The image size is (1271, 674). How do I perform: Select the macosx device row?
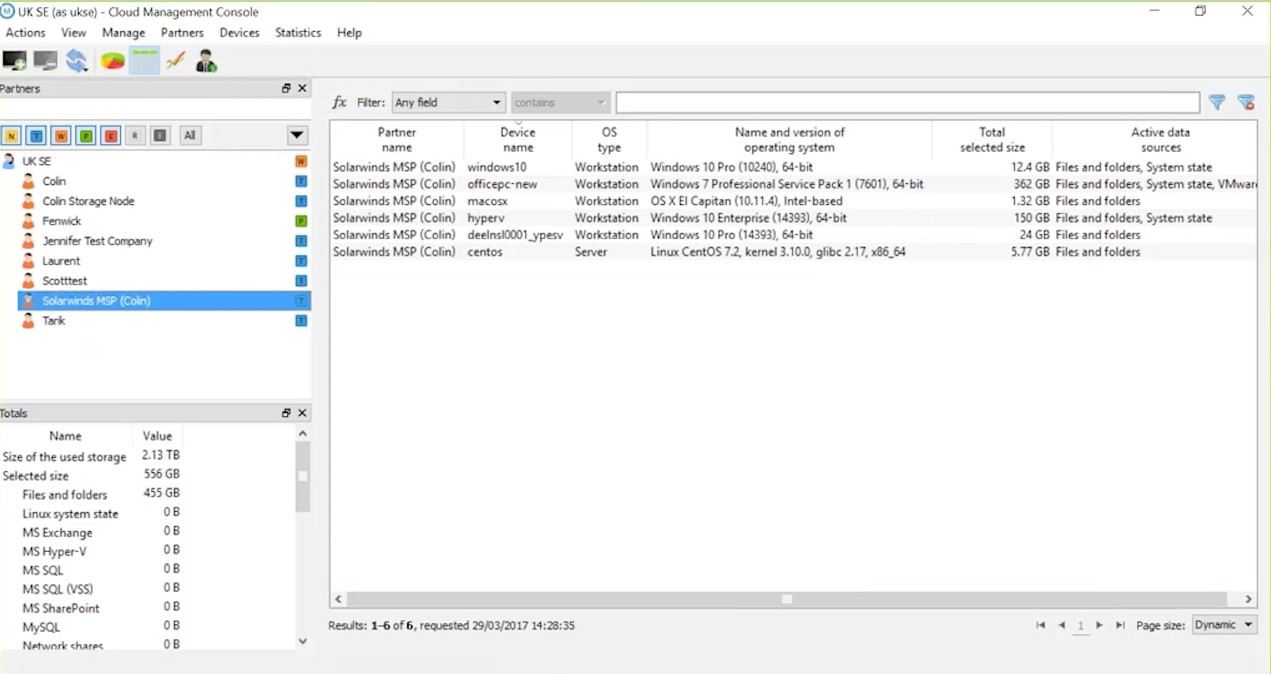click(793, 201)
